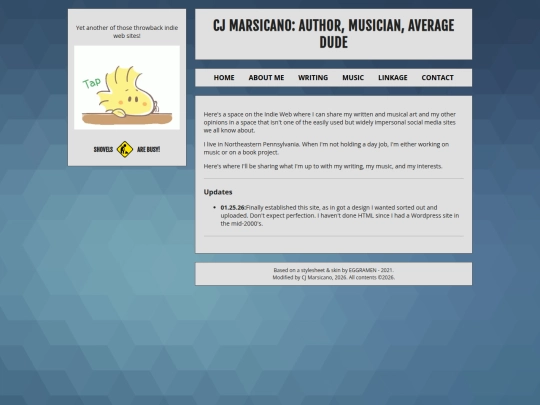
Task: Click the 'Updates' heading
Action: coord(218,192)
